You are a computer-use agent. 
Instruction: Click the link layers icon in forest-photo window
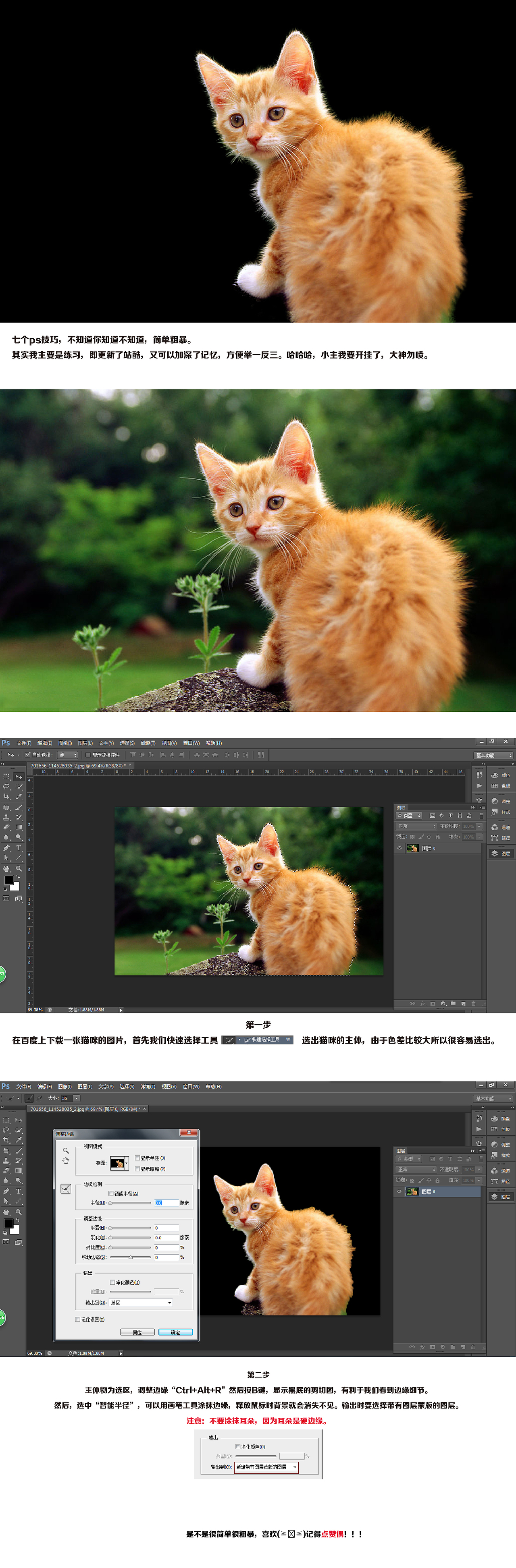point(412,1004)
